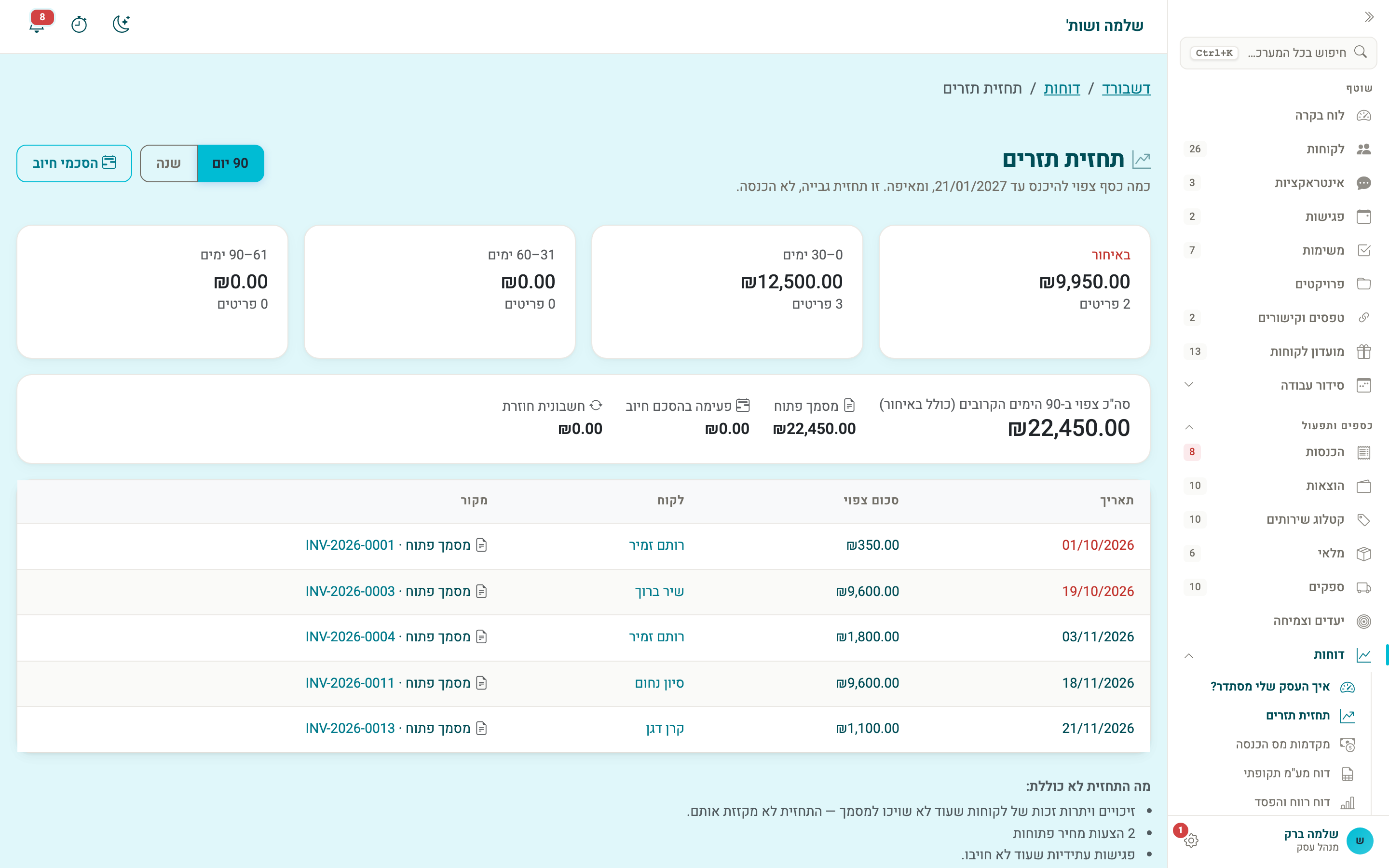Click the תאריך column header
Viewport: 1389px width, 868px height.
[x=1117, y=501]
